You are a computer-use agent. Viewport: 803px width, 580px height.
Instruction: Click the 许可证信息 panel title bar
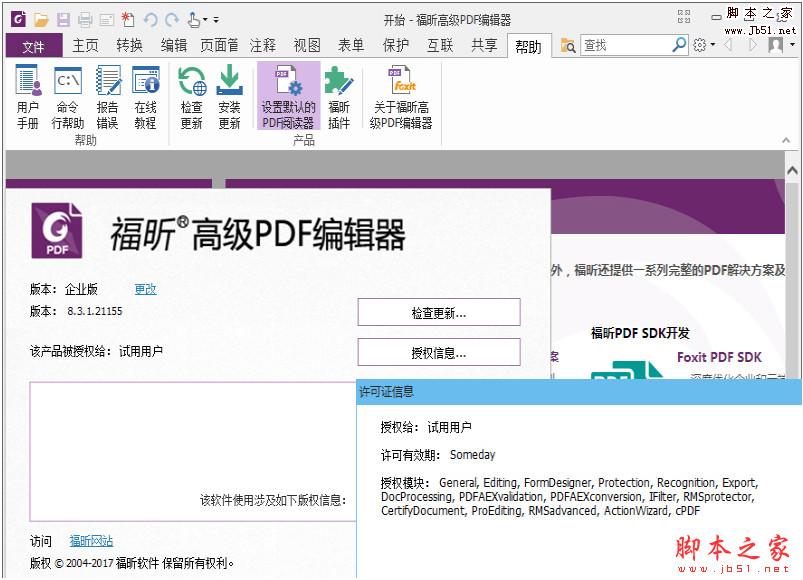pos(579,392)
